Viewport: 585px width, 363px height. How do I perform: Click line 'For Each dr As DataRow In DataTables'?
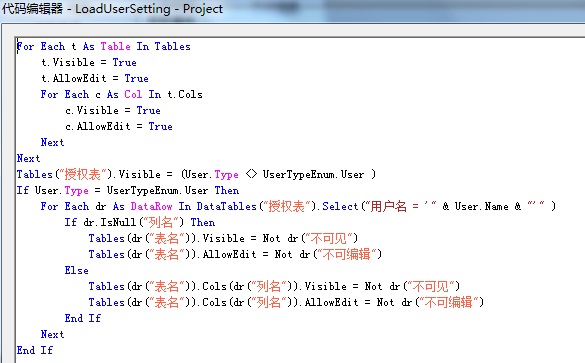298,206
